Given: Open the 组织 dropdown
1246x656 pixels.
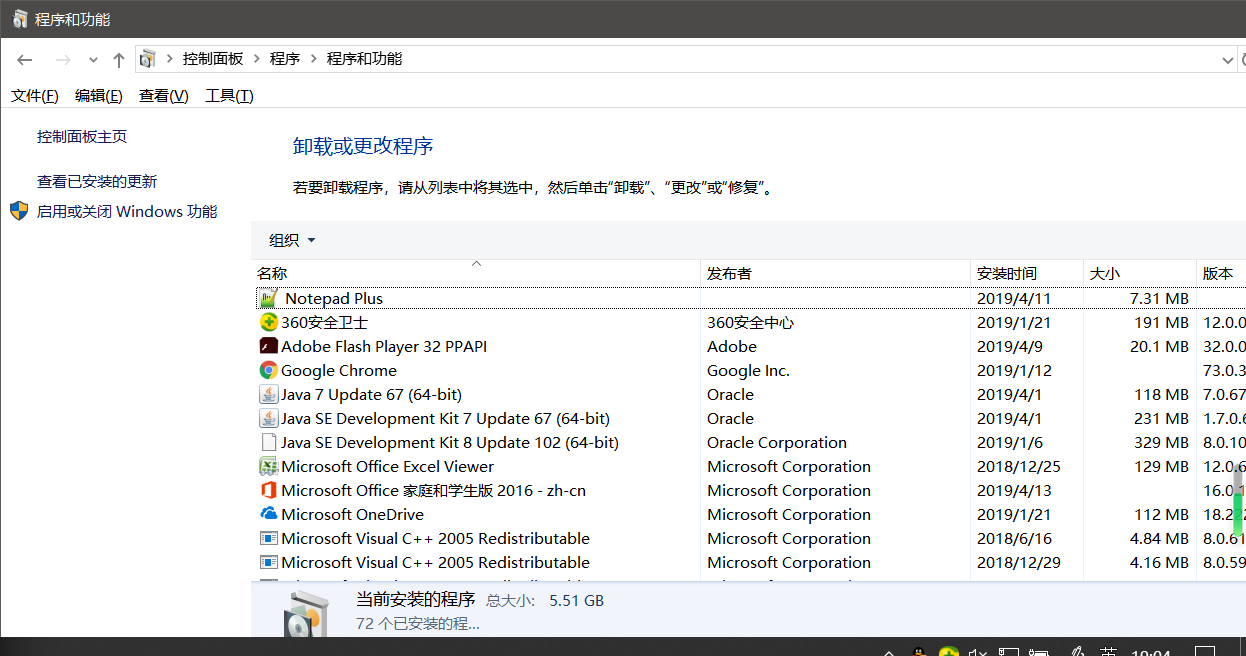Looking at the screenshot, I should tap(292, 240).
